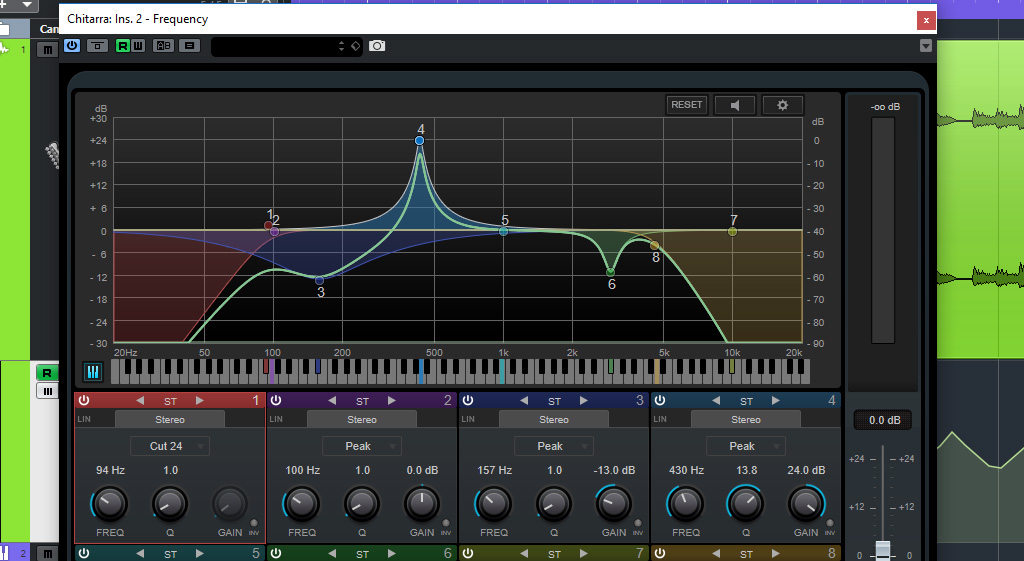This screenshot has height=561, width=1024.
Task: Toggle the plugin power (activate) button
Action: click(x=72, y=46)
